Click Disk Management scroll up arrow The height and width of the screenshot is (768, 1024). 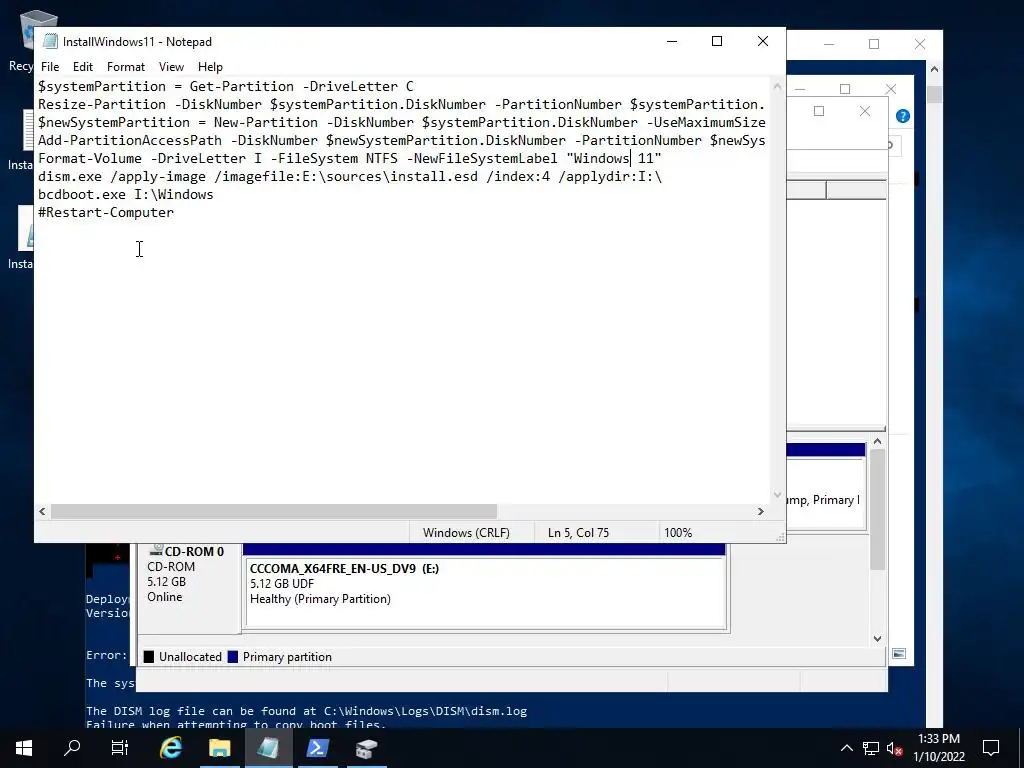(x=878, y=441)
